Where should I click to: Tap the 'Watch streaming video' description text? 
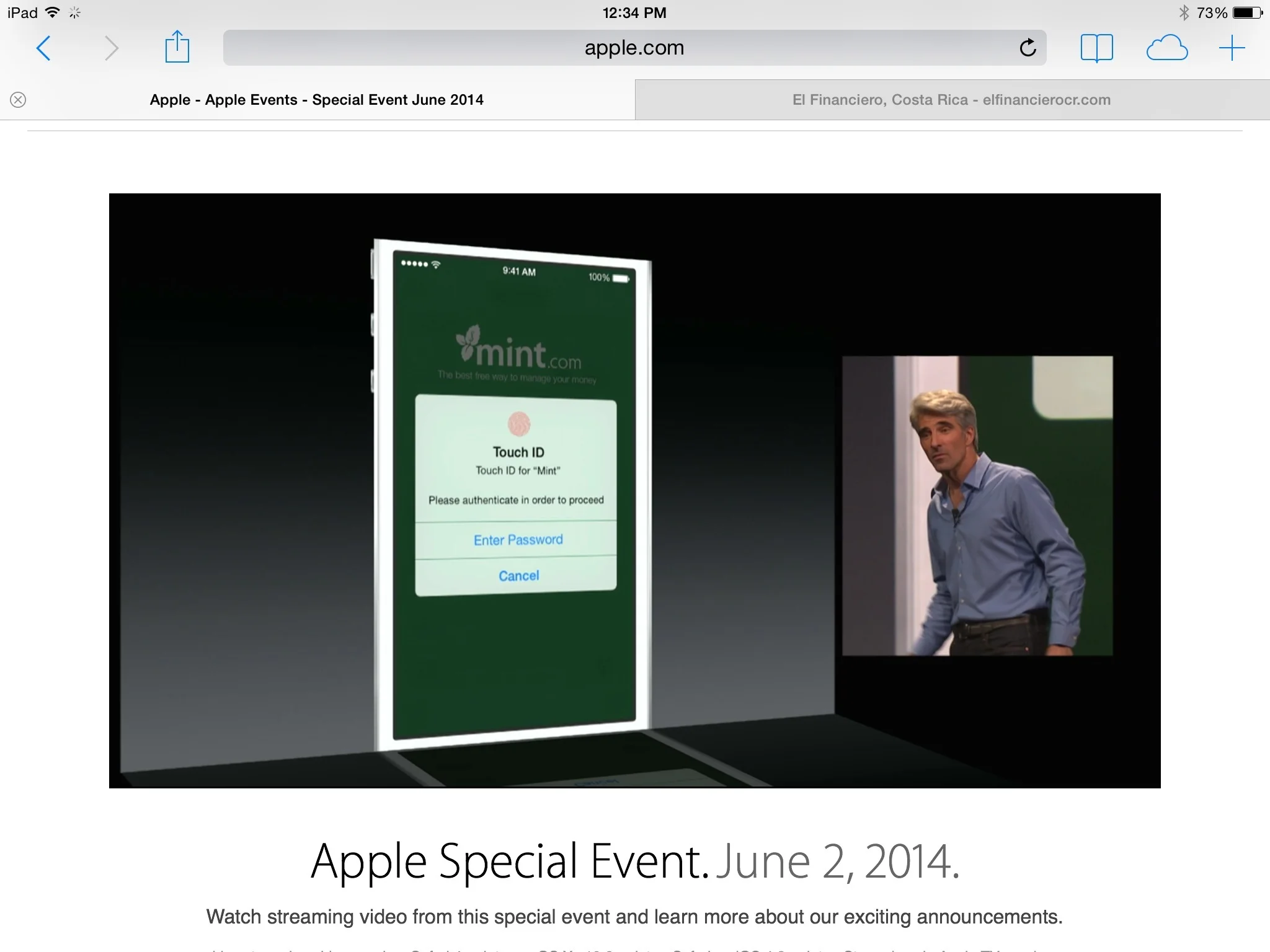click(634, 917)
